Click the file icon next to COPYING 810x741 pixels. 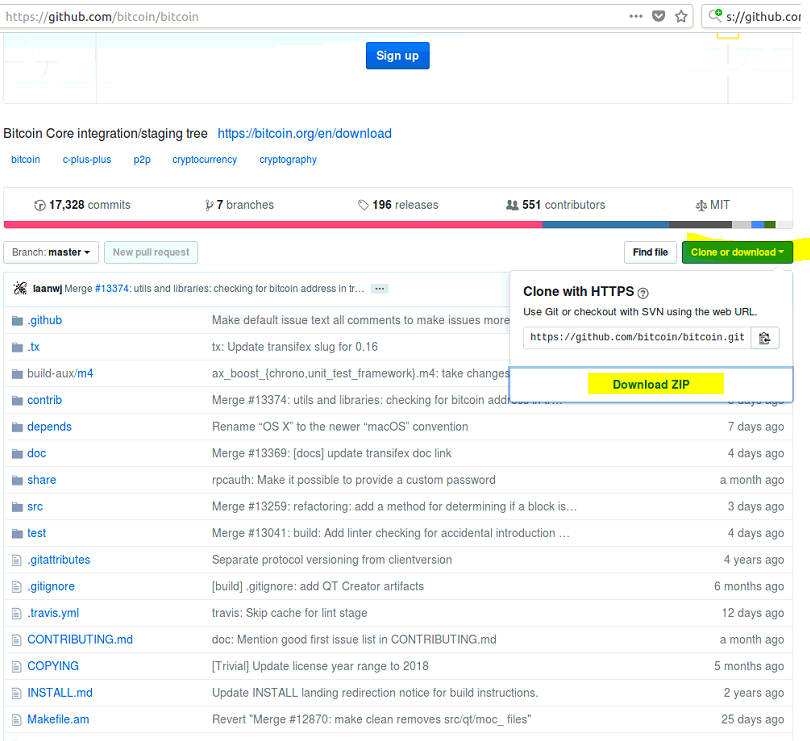pos(17,666)
